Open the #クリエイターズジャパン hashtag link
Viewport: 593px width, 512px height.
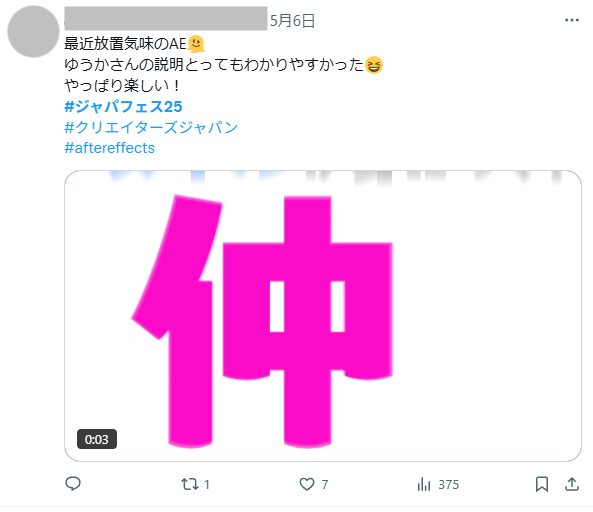(x=151, y=127)
